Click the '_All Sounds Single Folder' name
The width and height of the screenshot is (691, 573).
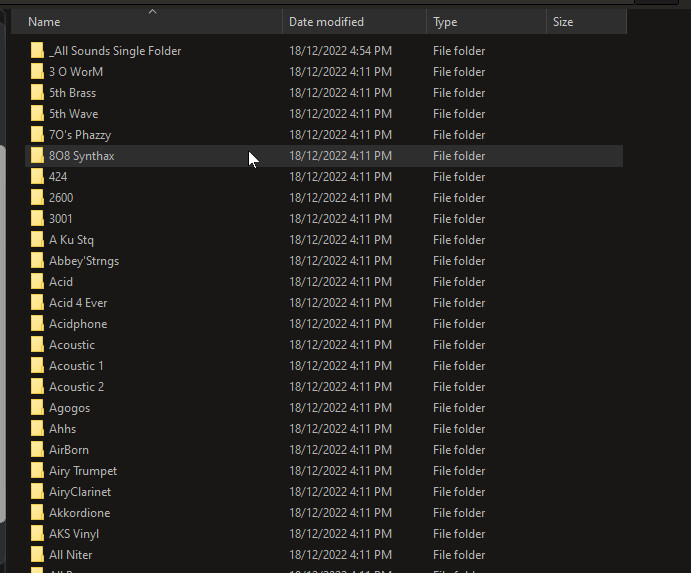pos(115,51)
